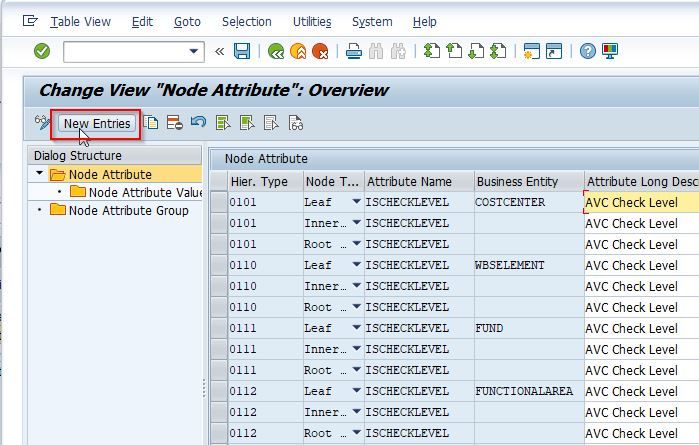Open the Edit menu
Viewport: 699px width, 445px height.
point(142,21)
